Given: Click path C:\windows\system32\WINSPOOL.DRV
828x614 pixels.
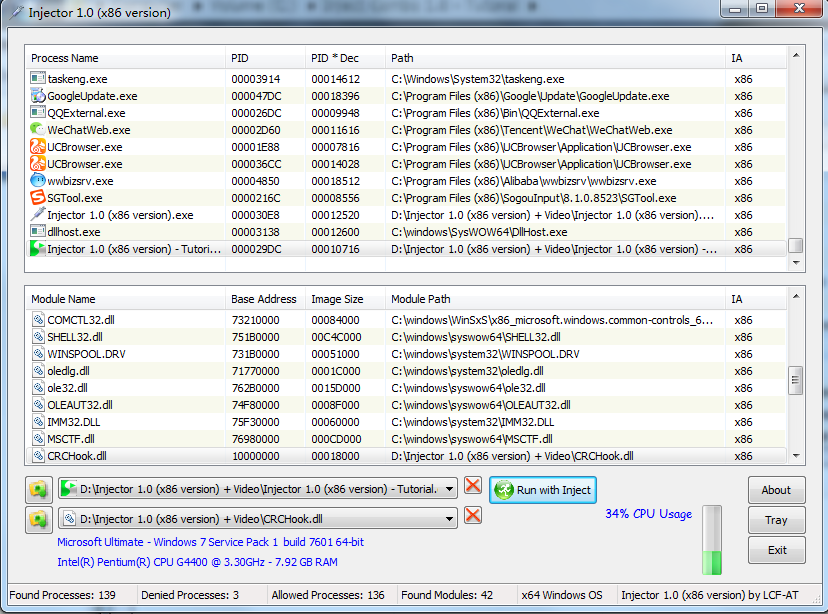Looking at the screenshot, I should (x=485, y=354).
